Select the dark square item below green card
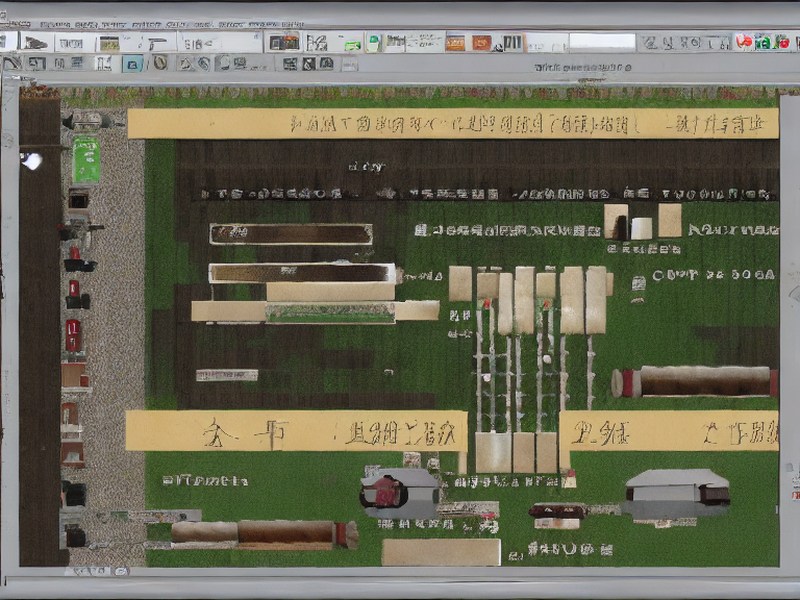This screenshot has width=800, height=600. click(x=79, y=198)
